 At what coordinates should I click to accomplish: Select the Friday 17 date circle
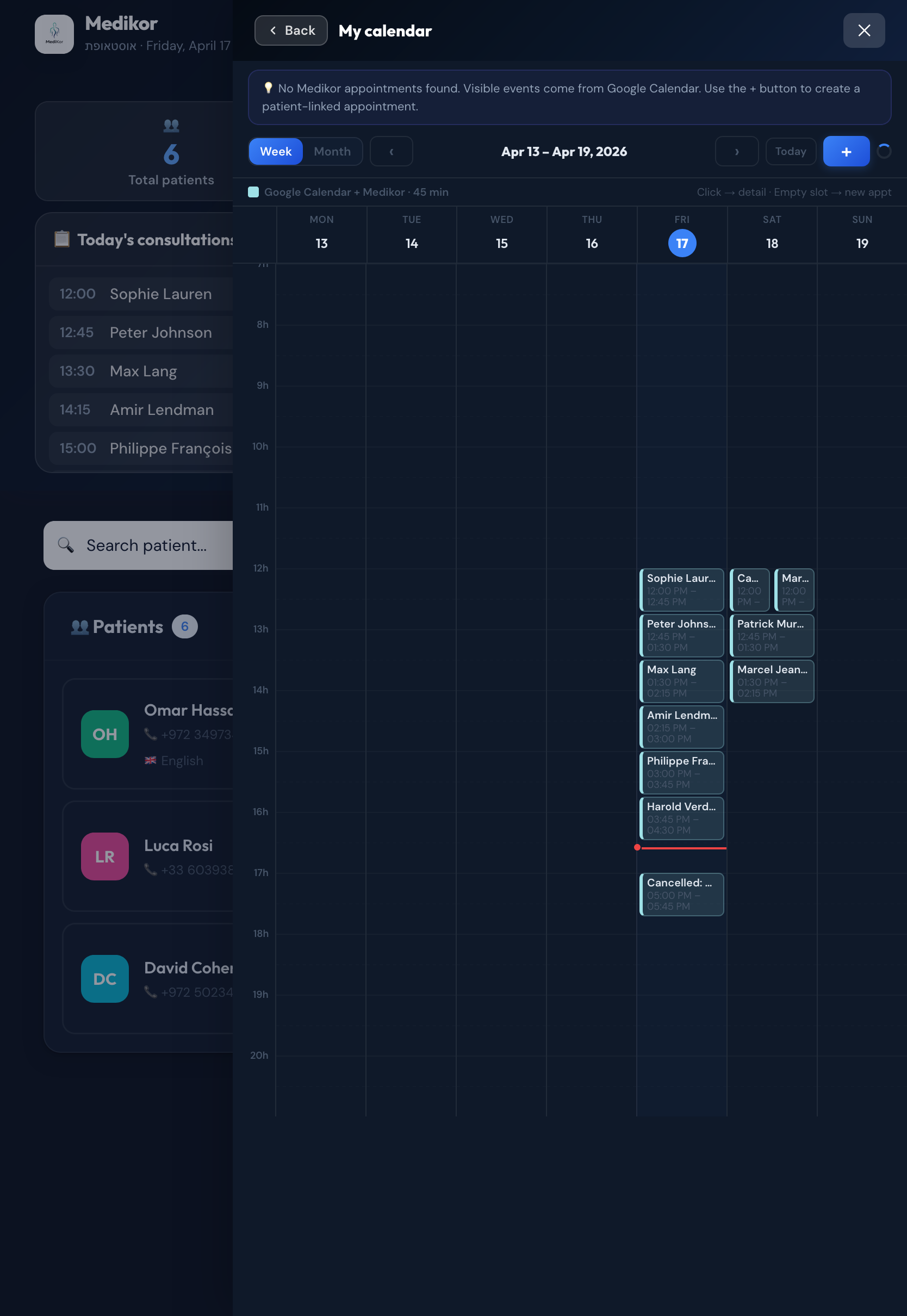(x=681, y=243)
